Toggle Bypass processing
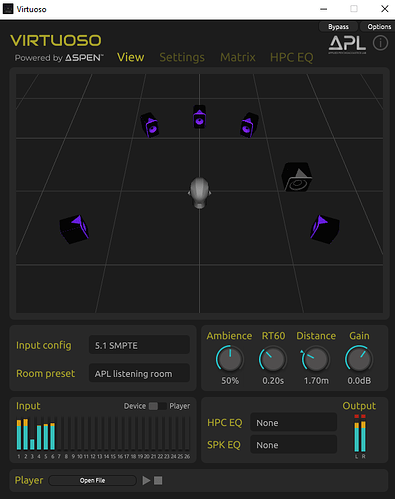This screenshot has width=395, height=499. 338,27
